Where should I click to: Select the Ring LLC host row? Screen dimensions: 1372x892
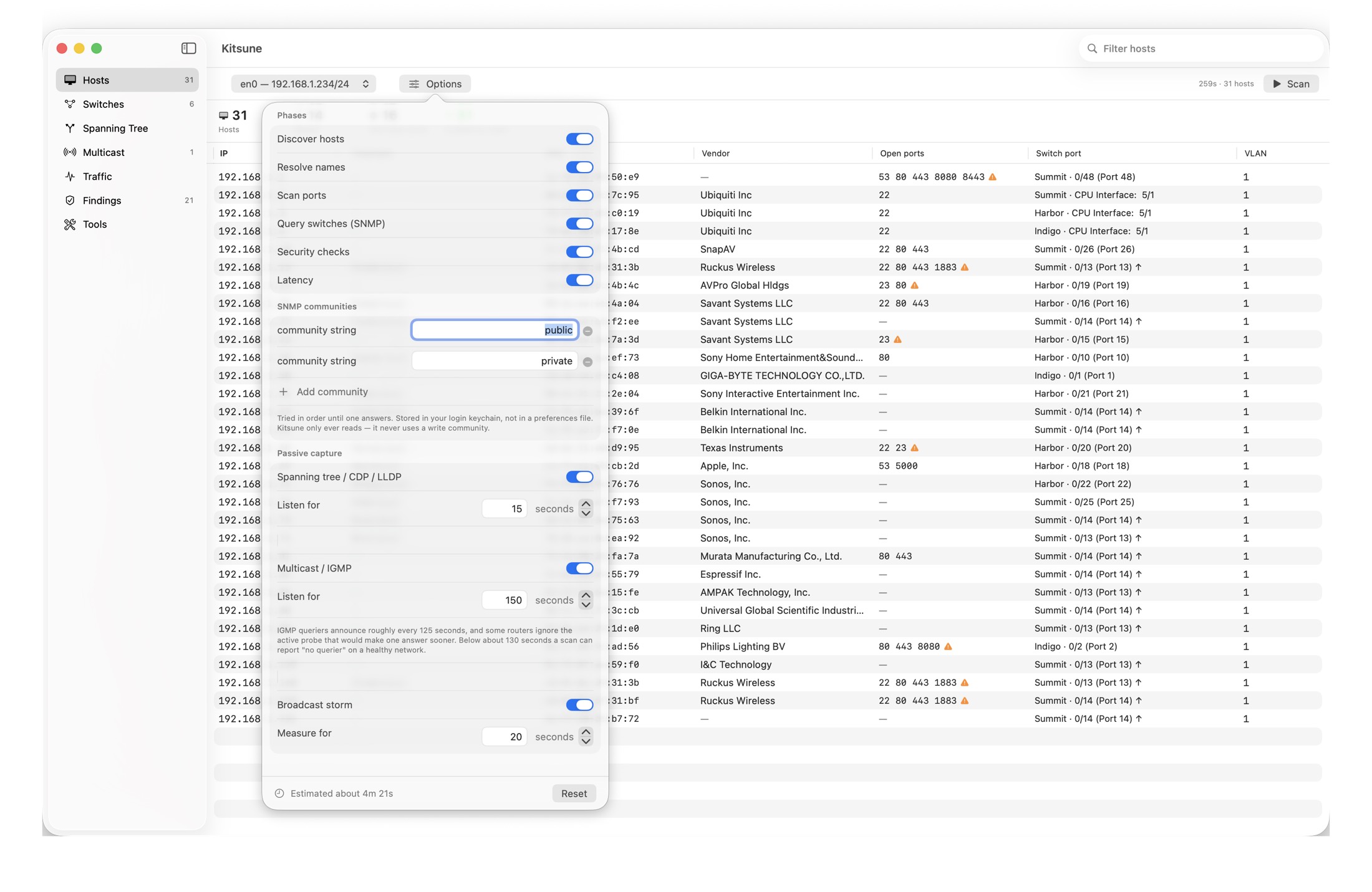tap(768, 628)
